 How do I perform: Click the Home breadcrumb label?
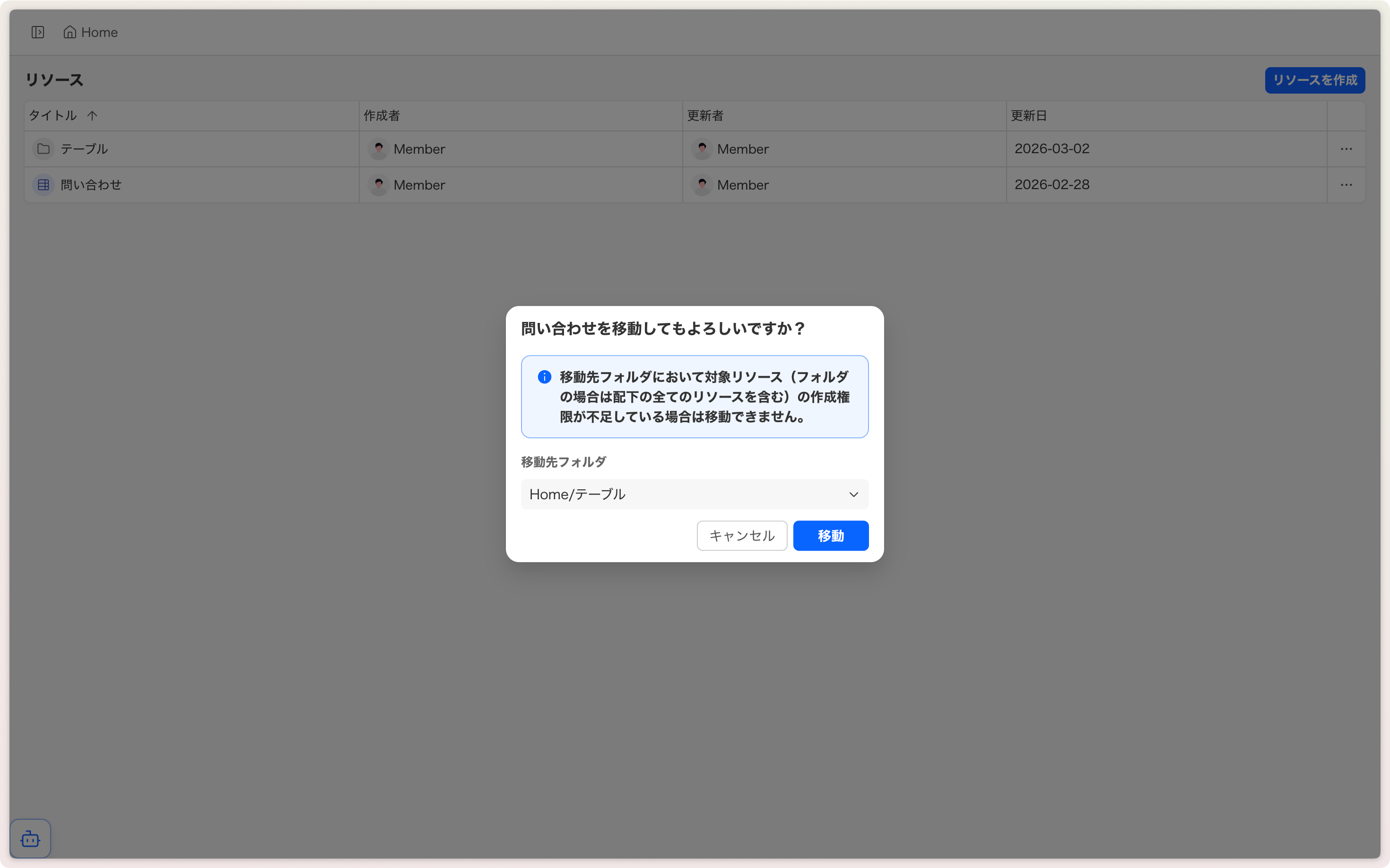(x=99, y=32)
